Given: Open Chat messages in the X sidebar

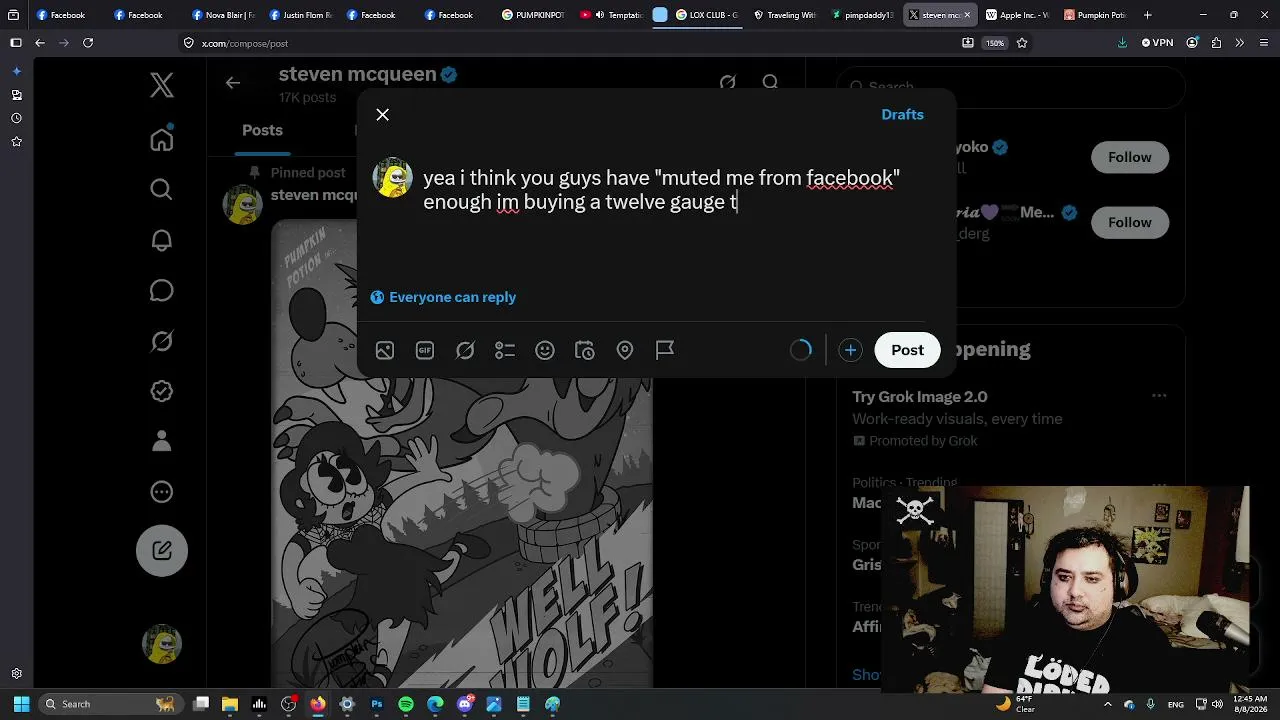Looking at the screenshot, I should [162, 290].
